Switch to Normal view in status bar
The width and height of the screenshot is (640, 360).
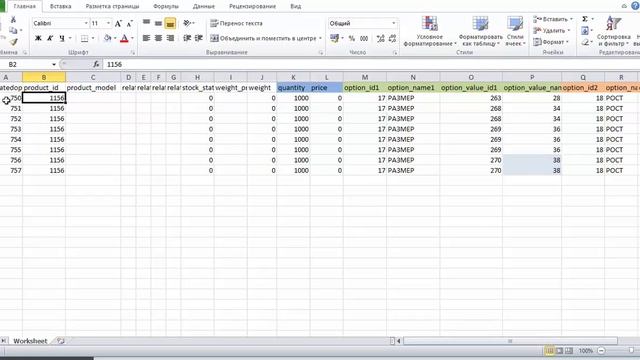550,351
